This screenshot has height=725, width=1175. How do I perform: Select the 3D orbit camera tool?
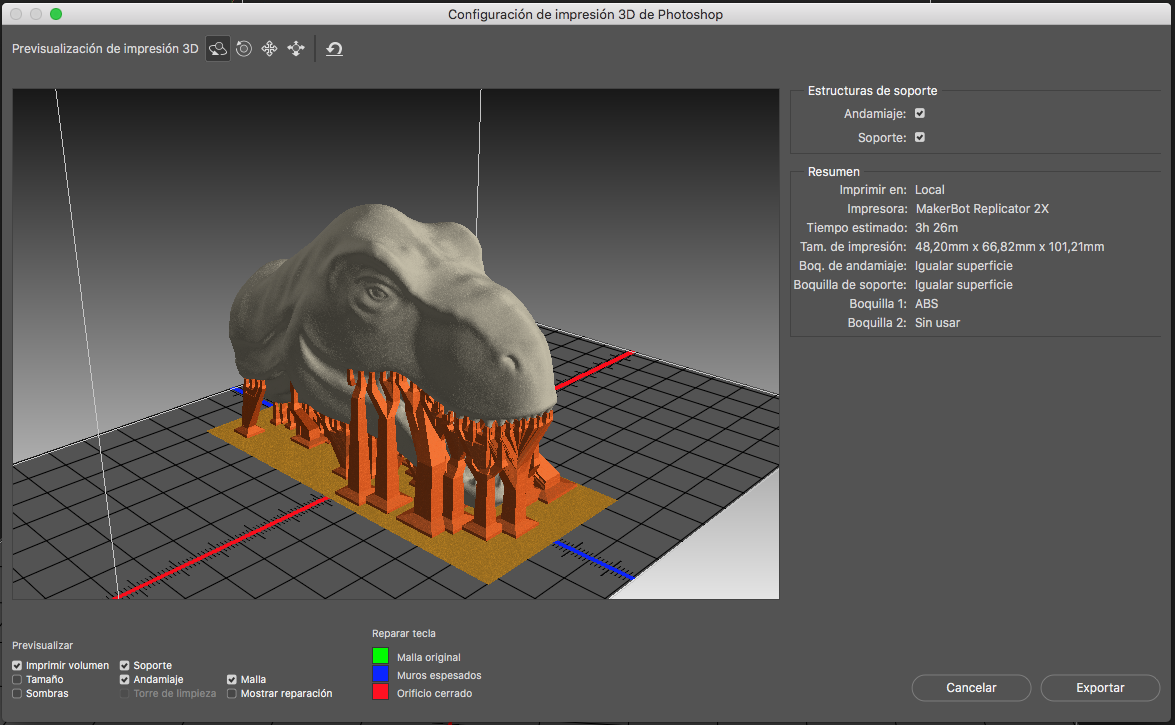point(218,48)
